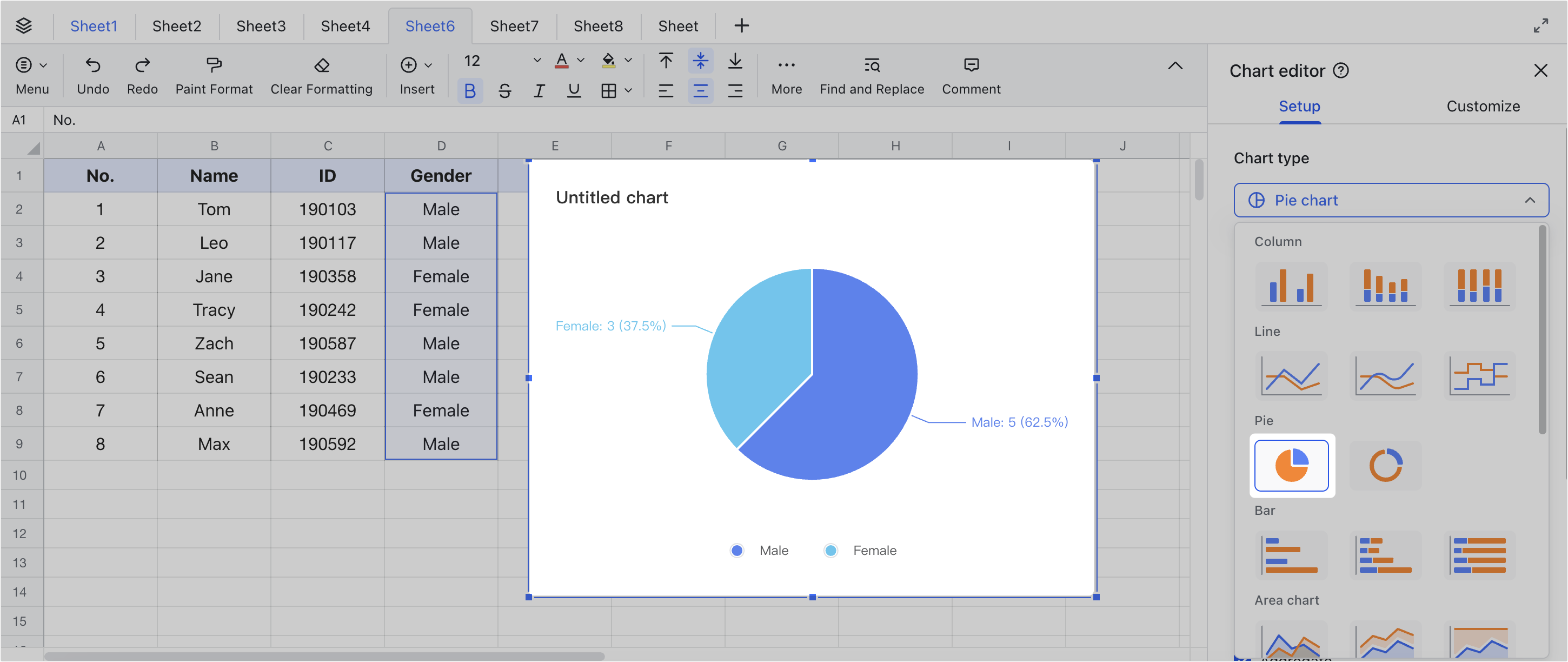Toggle italic formatting
1568x662 pixels.
coord(539,90)
